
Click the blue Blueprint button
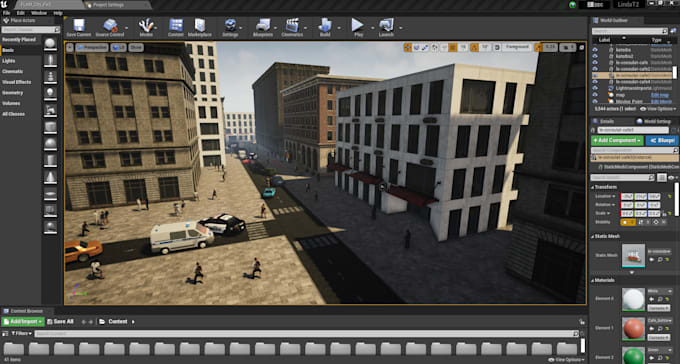pos(661,141)
